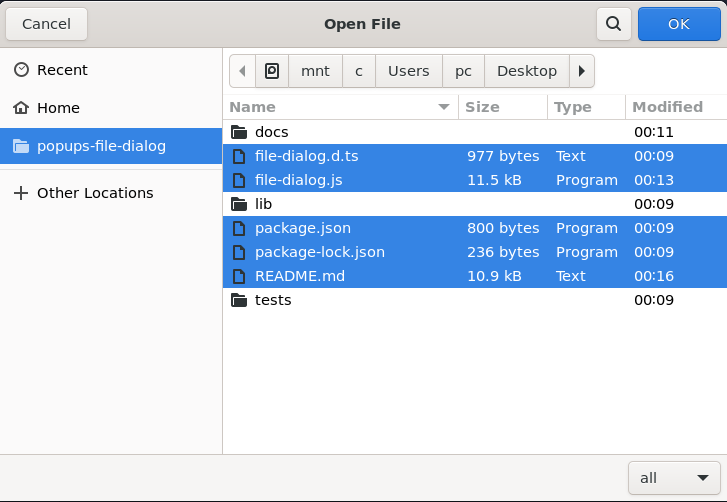Click the 977 bytes size cell

503,156
